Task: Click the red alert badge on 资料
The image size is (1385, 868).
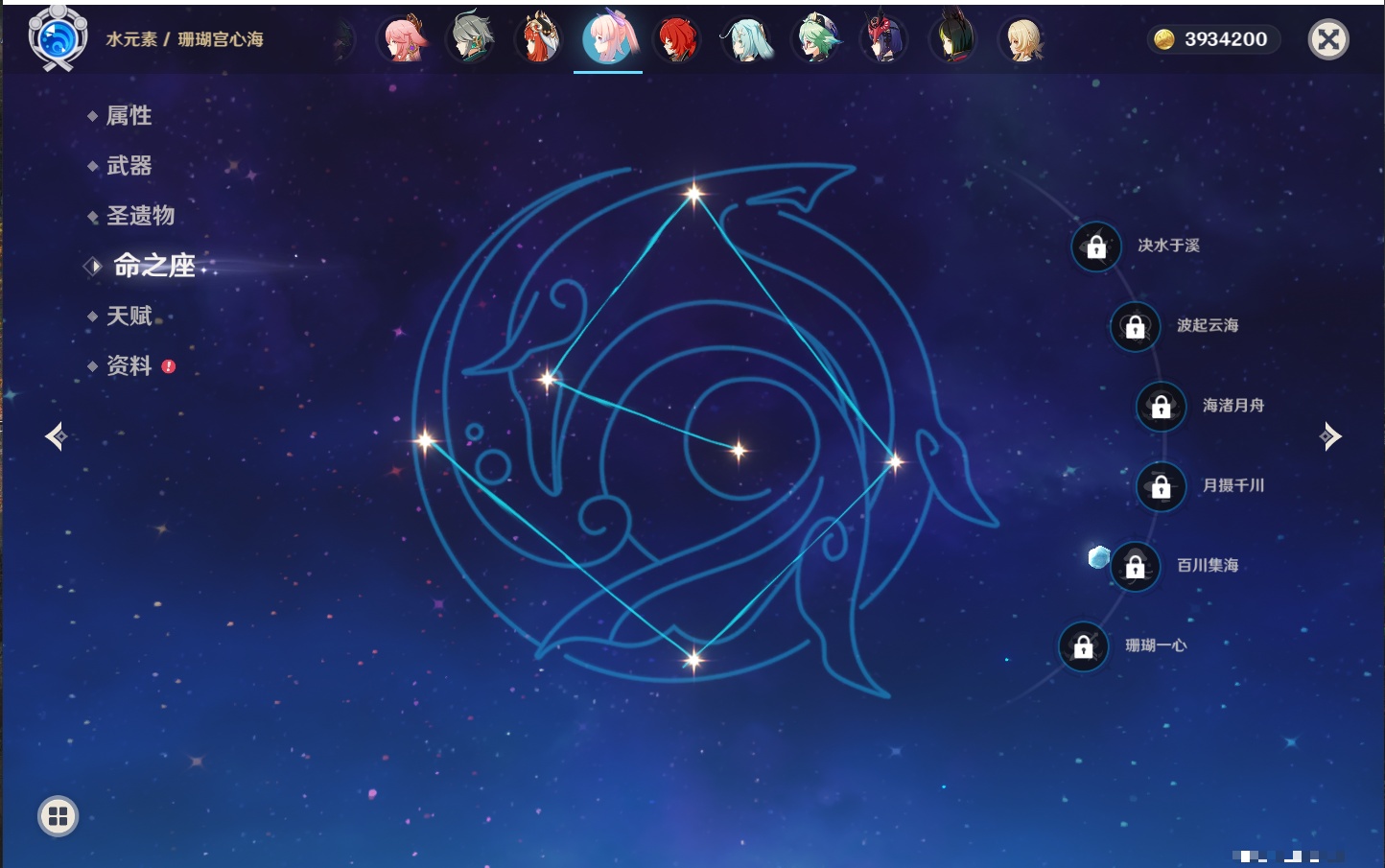Action: click(169, 366)
